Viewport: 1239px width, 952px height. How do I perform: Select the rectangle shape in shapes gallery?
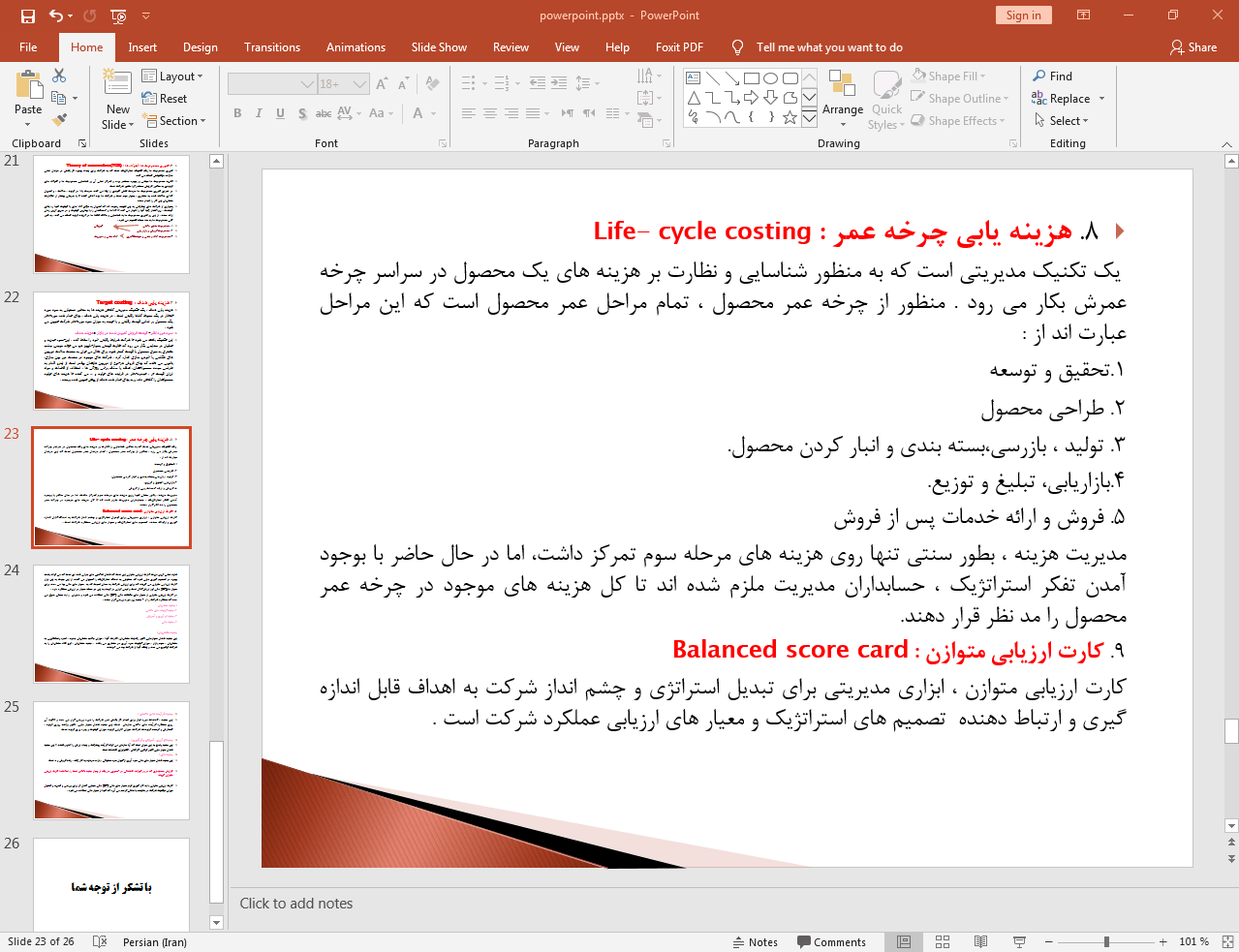pos(752,78)
